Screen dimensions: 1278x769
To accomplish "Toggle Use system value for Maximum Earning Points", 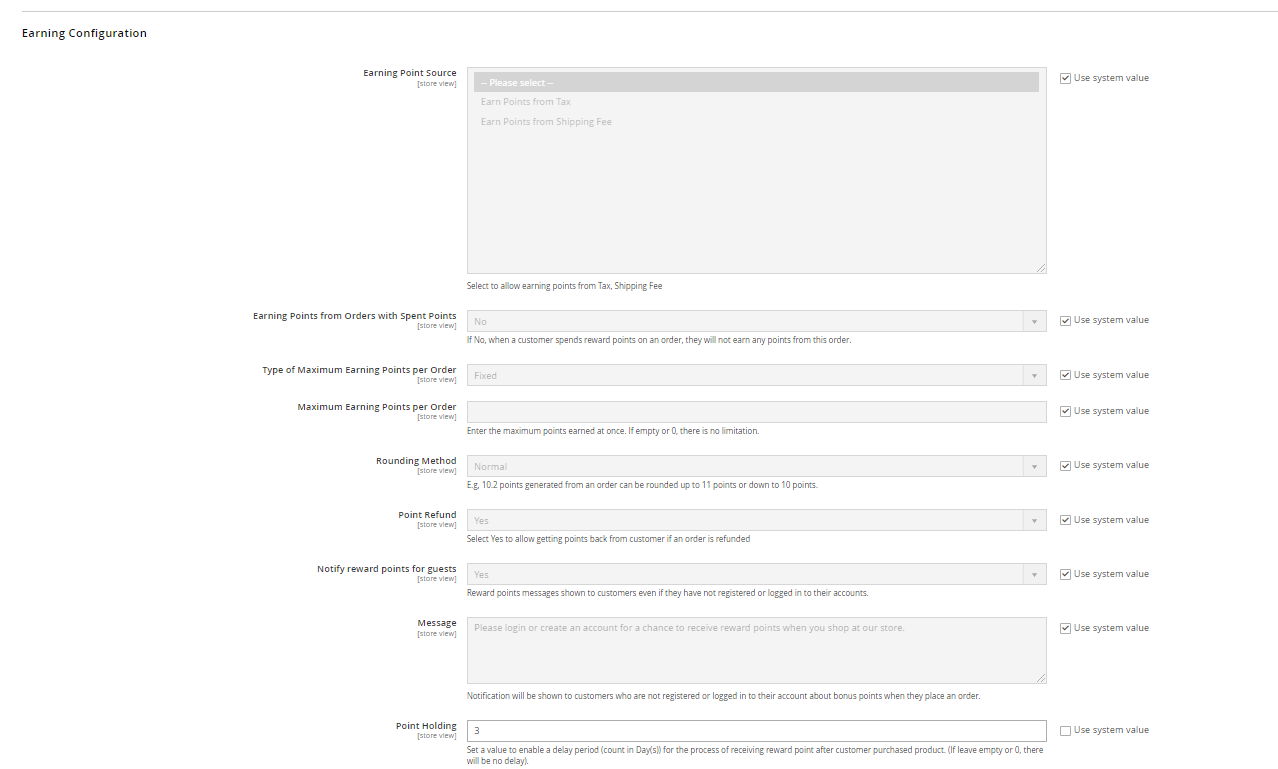I will (x=1065, y=411).
